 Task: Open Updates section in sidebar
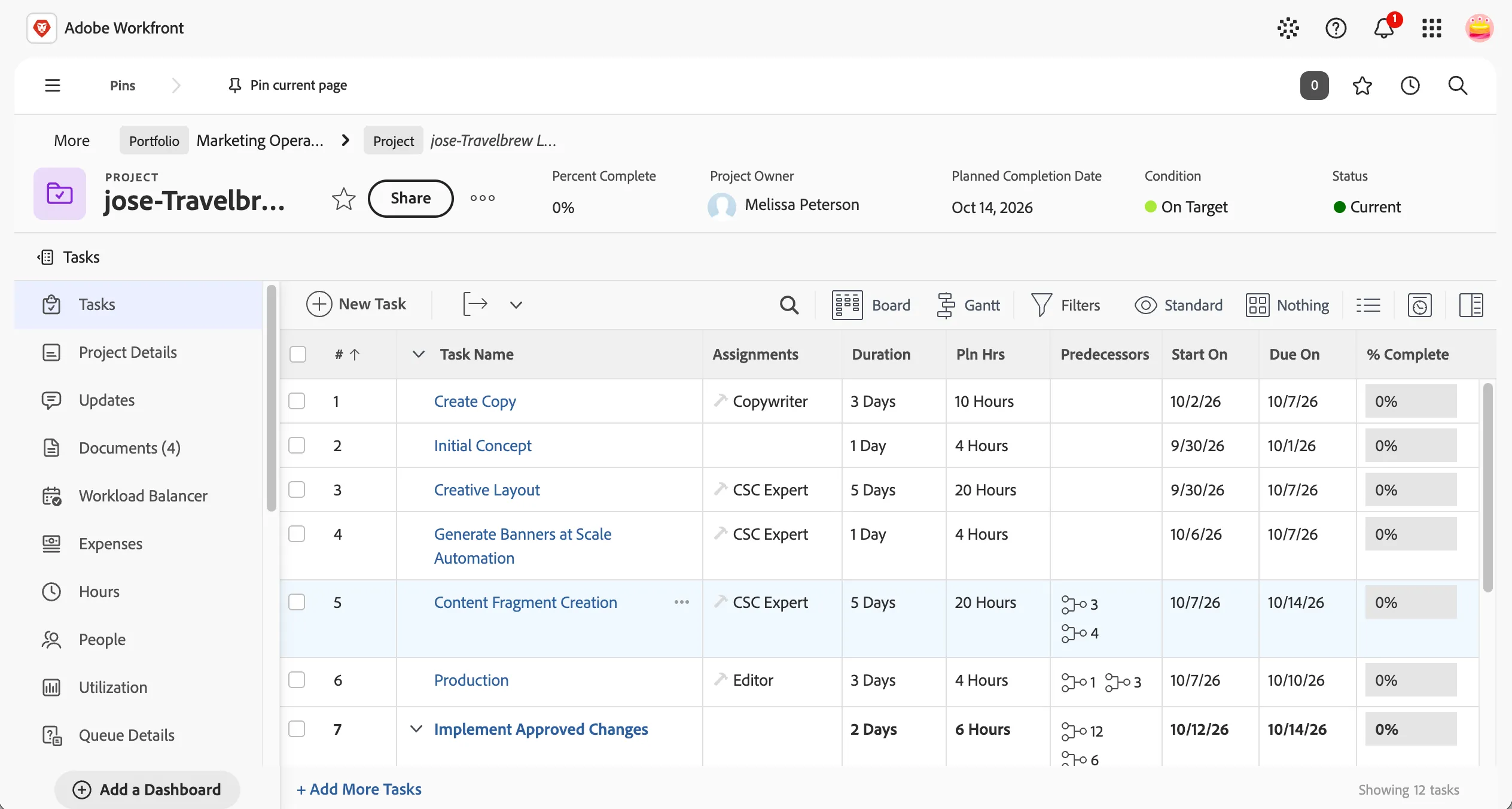(x=139, y=400)
